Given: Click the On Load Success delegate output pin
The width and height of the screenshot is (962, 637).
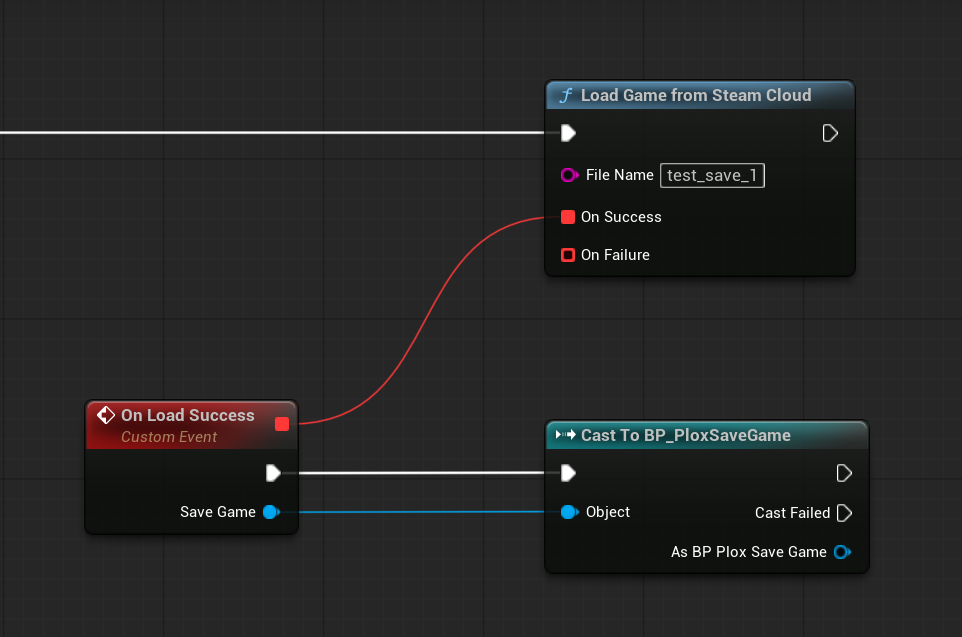Looking at the screenshot, I should (x=282, y=424).
